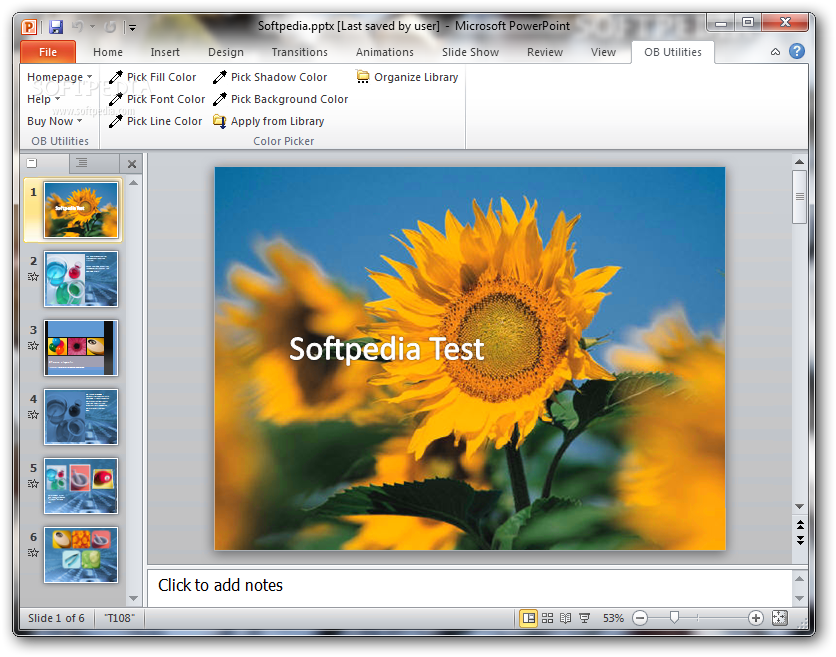This screenshot has height=657, width=836.
Task: Switch to the Home tab
Action: (x=108, y=52)
